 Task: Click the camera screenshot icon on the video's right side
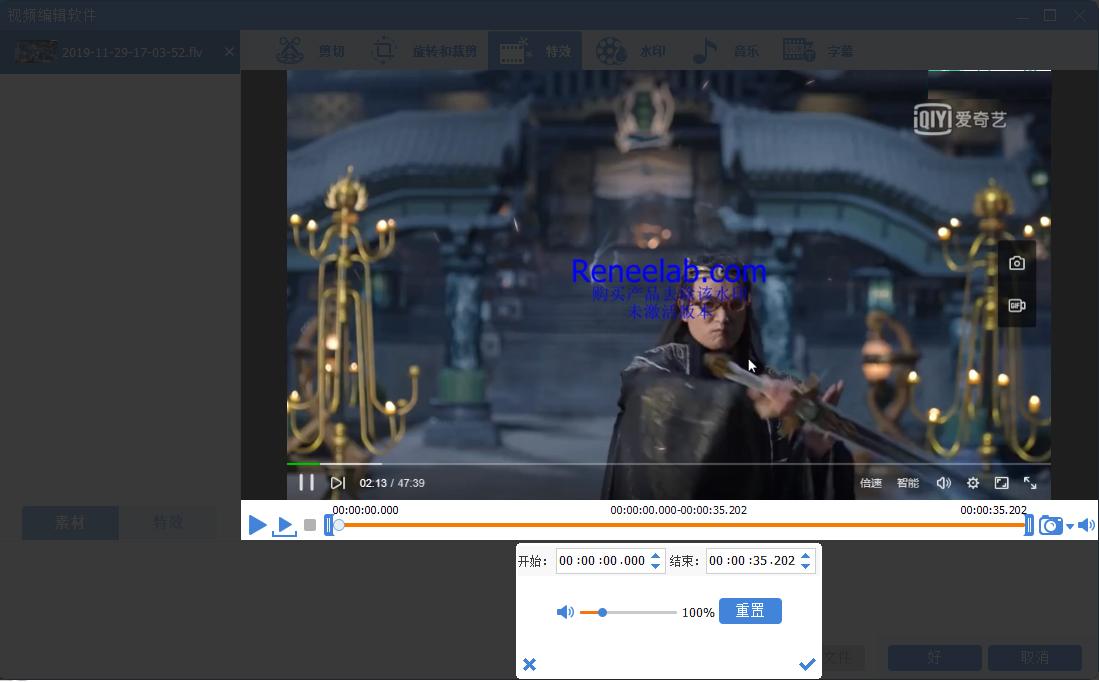click(x=1017, y=263)
